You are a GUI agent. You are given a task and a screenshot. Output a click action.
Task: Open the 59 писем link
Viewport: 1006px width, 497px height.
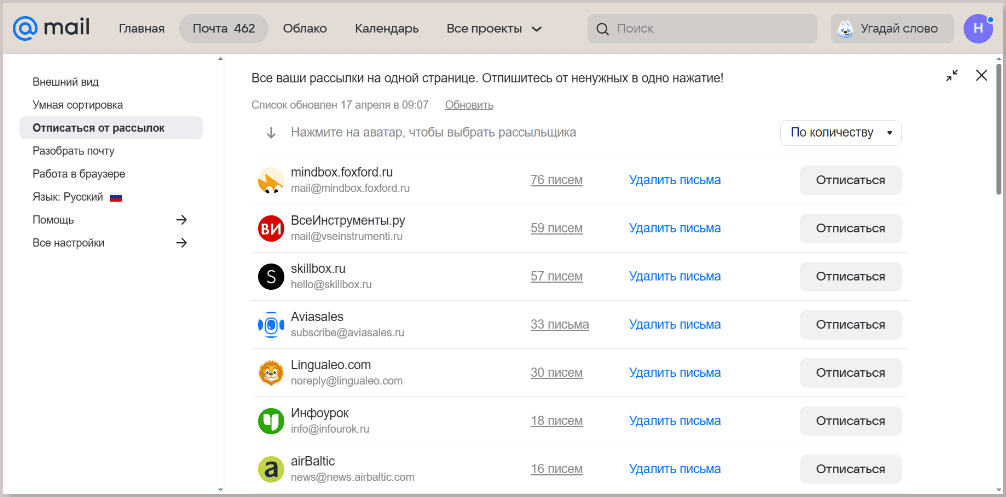(x=556, y=228)
